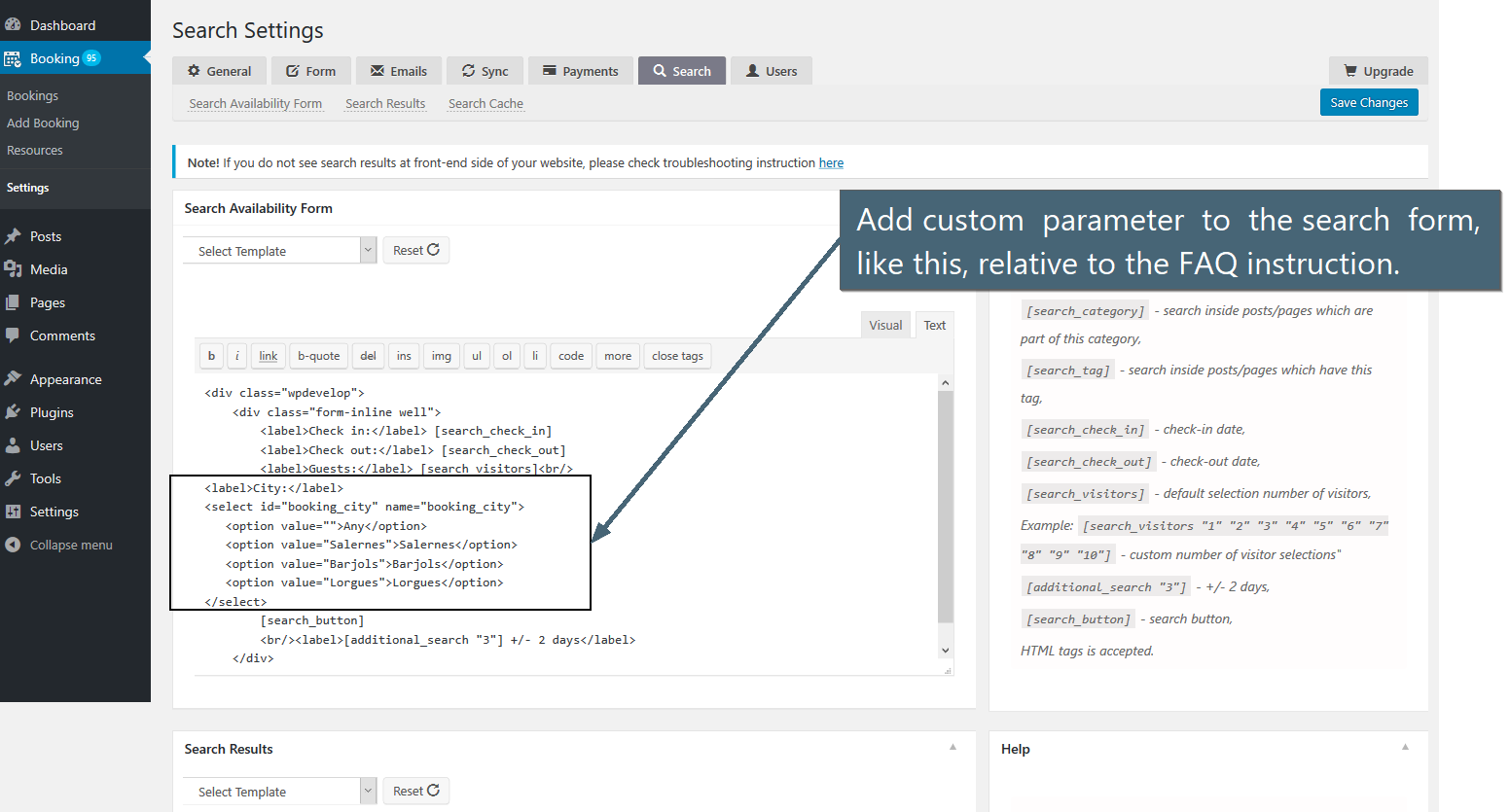Image resolution: width=1510 pixels, height=812 pixels.
Task: Jump to Search Cache section link
Action: (x=485, y=103)
